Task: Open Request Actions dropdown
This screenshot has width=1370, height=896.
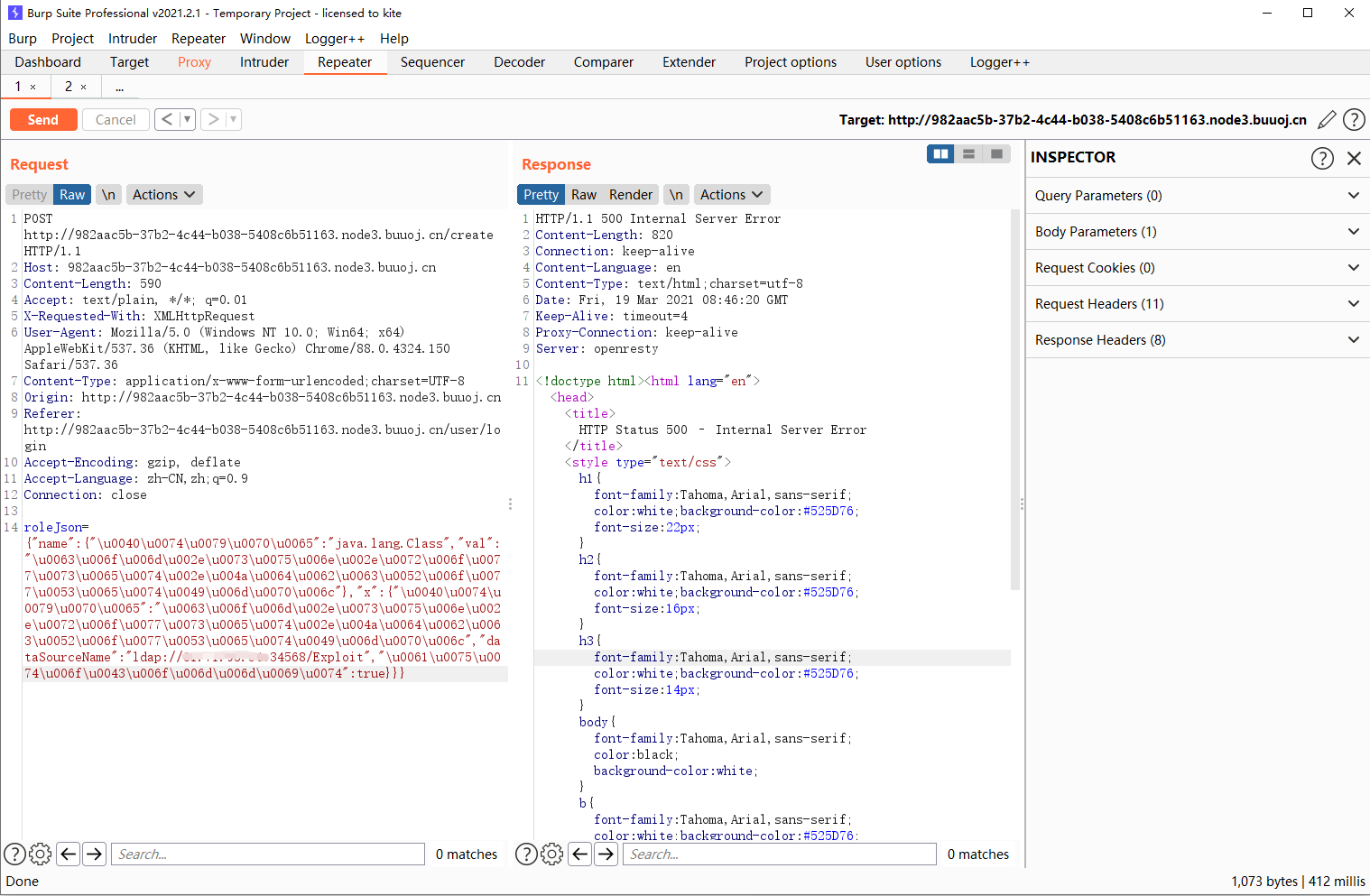Action: pyautogui.click(x=164, y=195)
